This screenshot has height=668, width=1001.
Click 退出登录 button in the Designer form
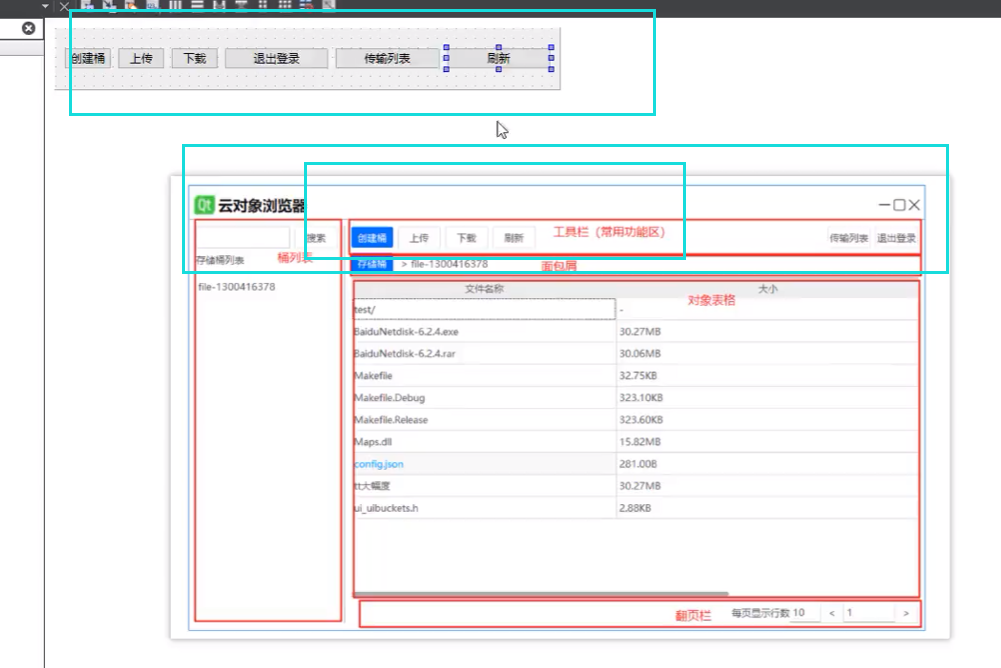tap(276, 58)
